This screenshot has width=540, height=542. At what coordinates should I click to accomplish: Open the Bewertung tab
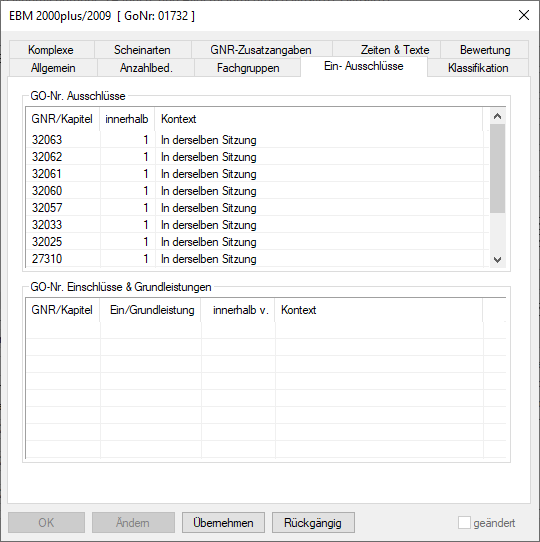pyautogui.click(x=485, y=49)
